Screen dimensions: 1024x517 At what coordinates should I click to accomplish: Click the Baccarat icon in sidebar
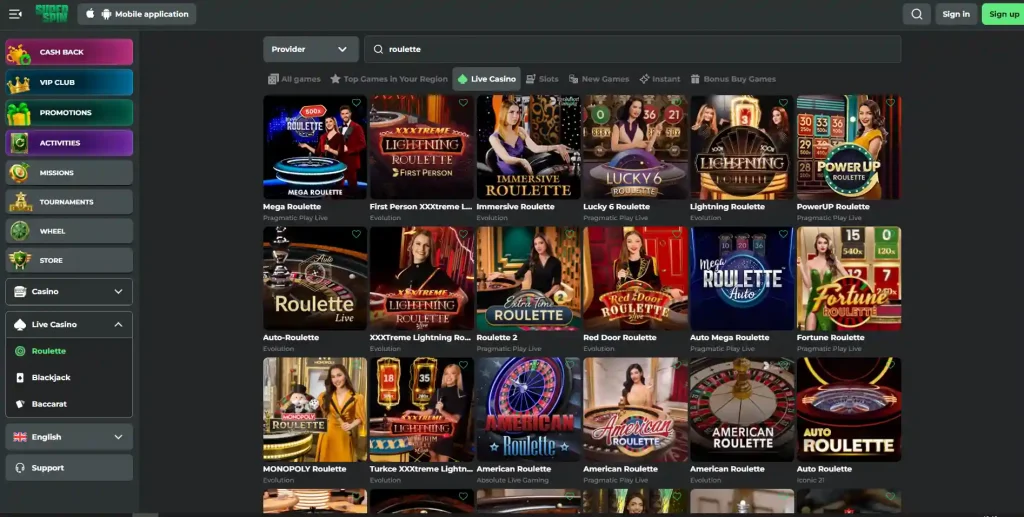pyautogui.click(x=20, y=404)
